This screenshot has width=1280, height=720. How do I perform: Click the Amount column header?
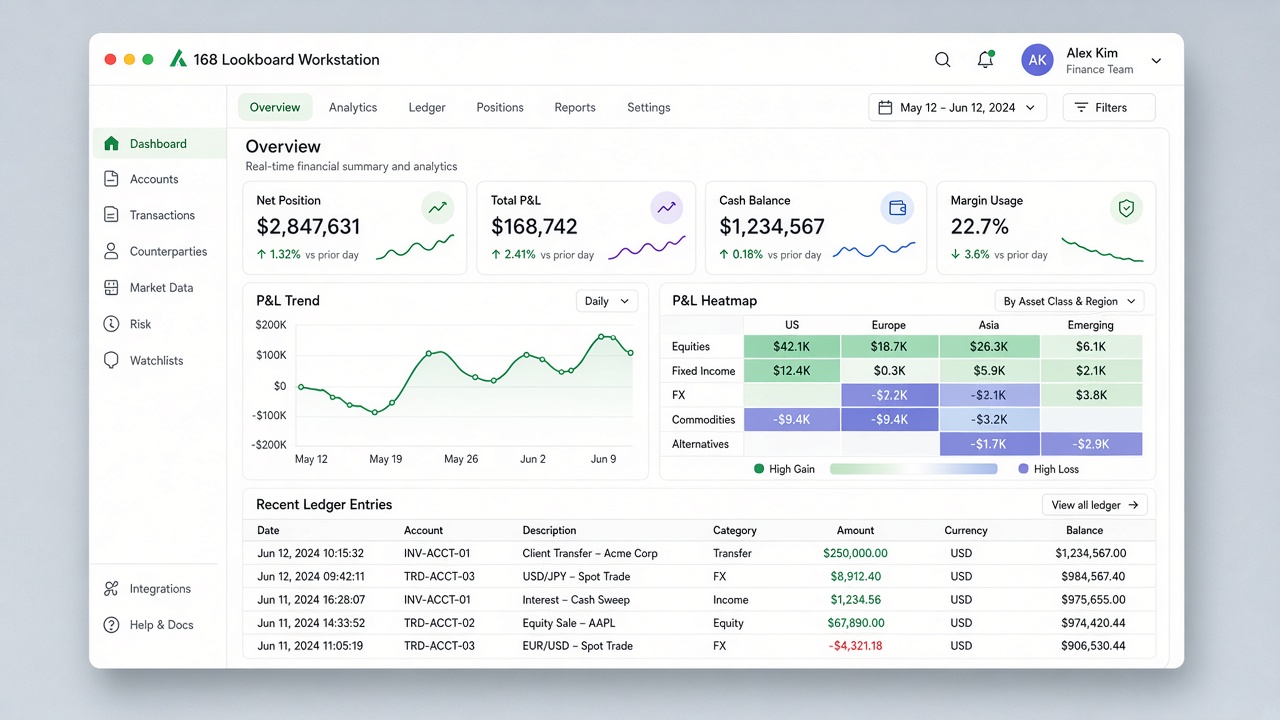[855, 530]
